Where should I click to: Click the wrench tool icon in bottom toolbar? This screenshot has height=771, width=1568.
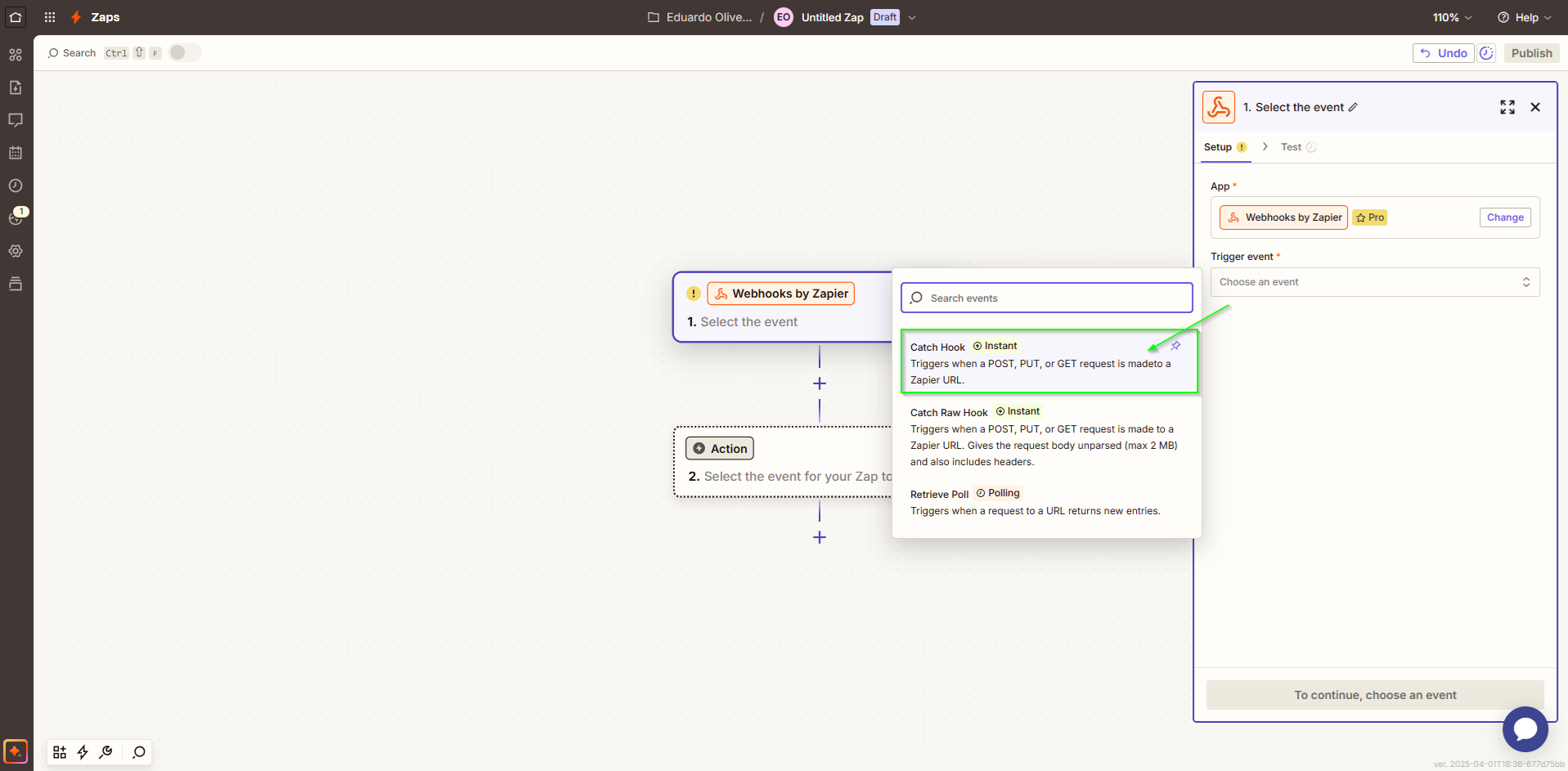pyautogui.click(x=106, y=752)
